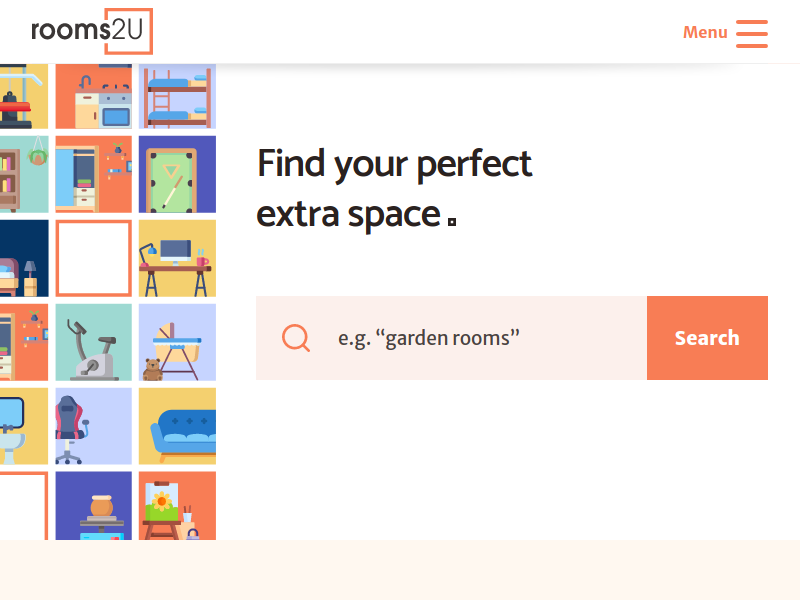This screenshot has width=800, height=600.
Task: Select the kitchen room tile
Action: [93, 96]
